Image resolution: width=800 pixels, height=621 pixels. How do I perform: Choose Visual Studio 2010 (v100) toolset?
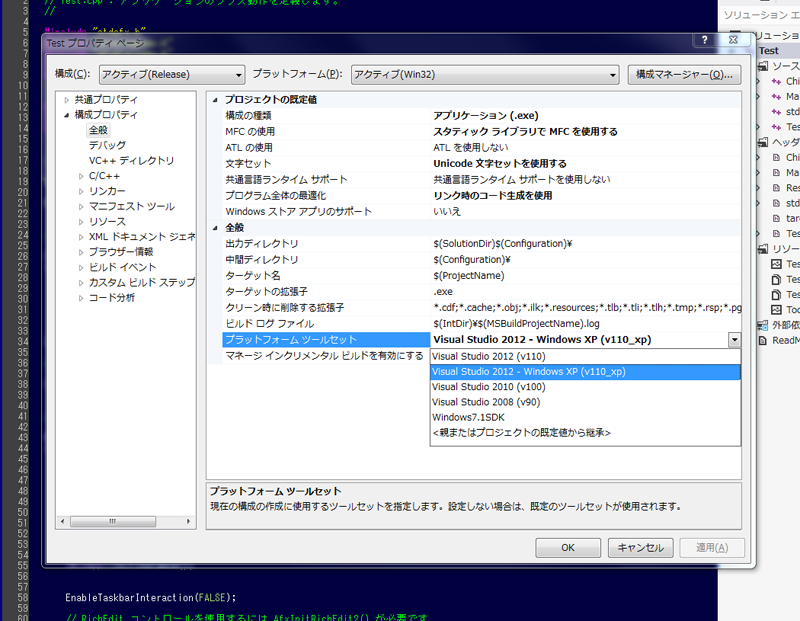585,387
